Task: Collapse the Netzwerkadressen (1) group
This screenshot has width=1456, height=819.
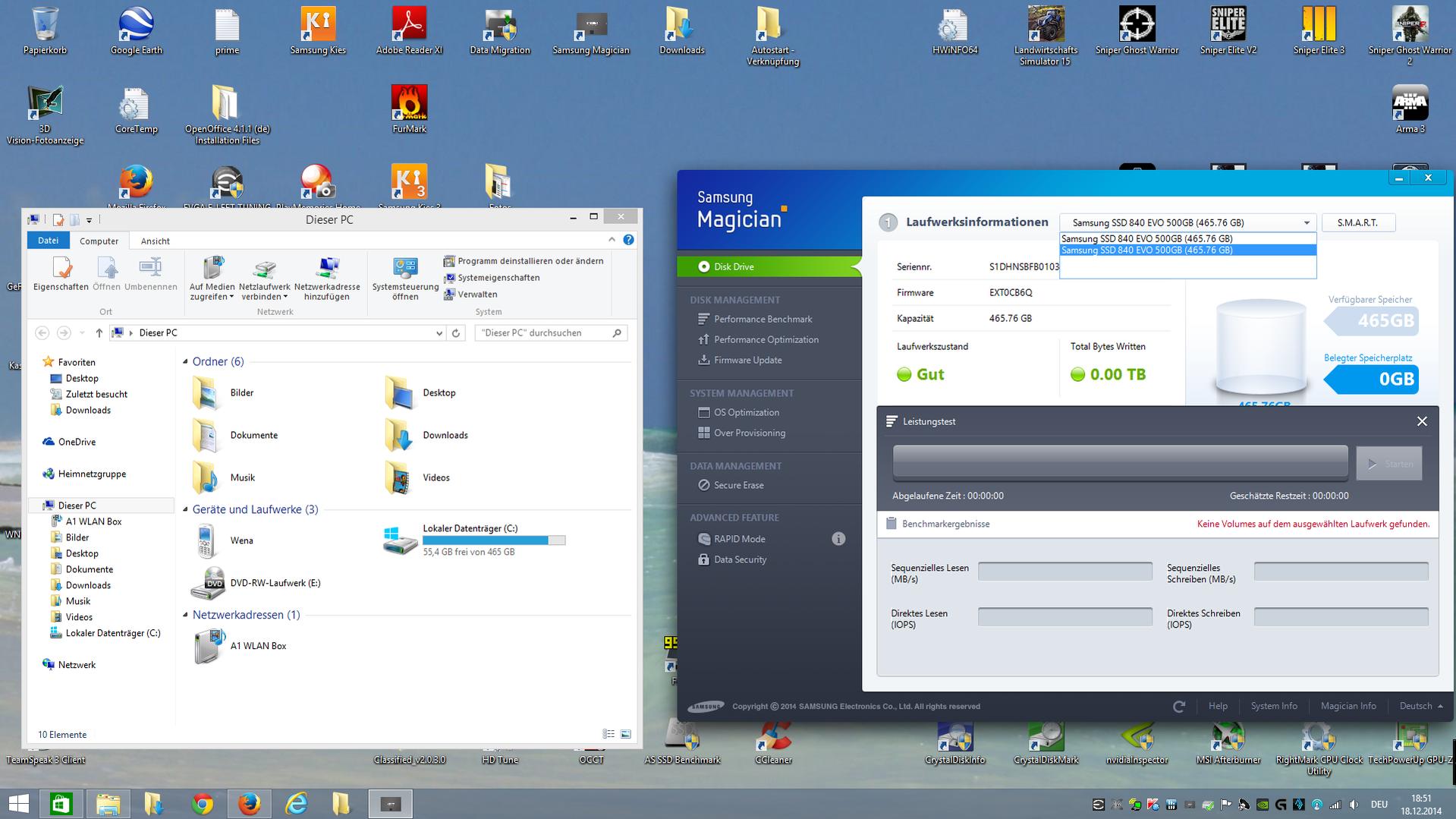Action: (x=186, y=615)
